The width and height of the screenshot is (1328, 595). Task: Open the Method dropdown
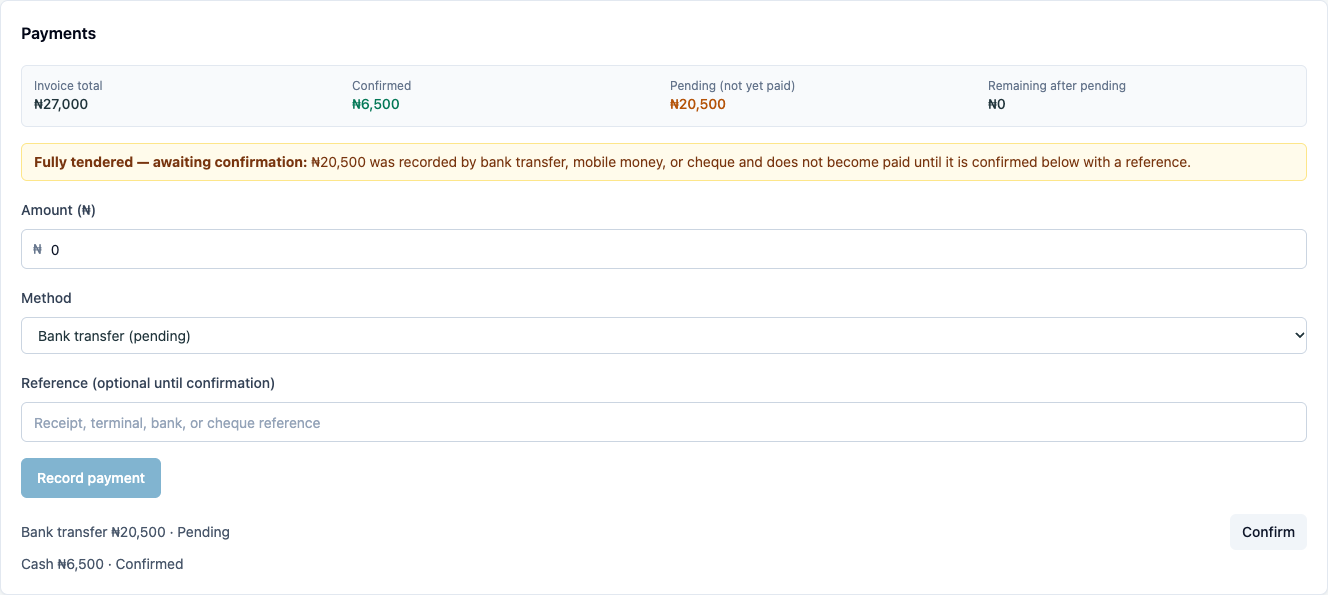coord(664,336)
